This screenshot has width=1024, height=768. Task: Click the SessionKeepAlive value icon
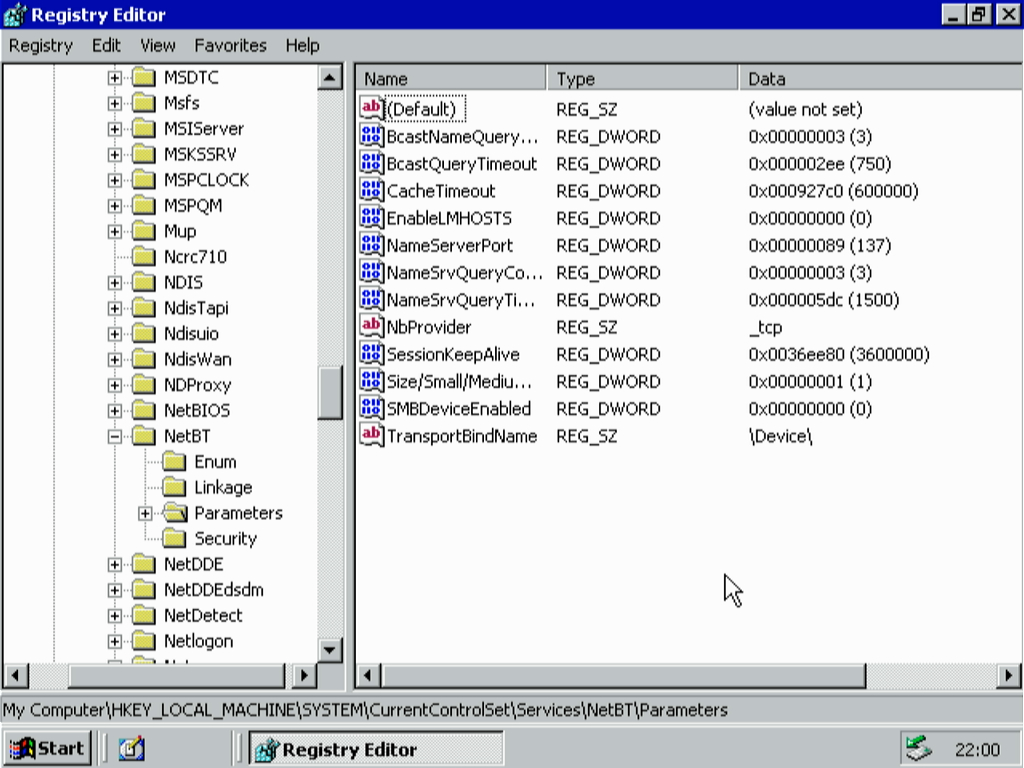371,353
